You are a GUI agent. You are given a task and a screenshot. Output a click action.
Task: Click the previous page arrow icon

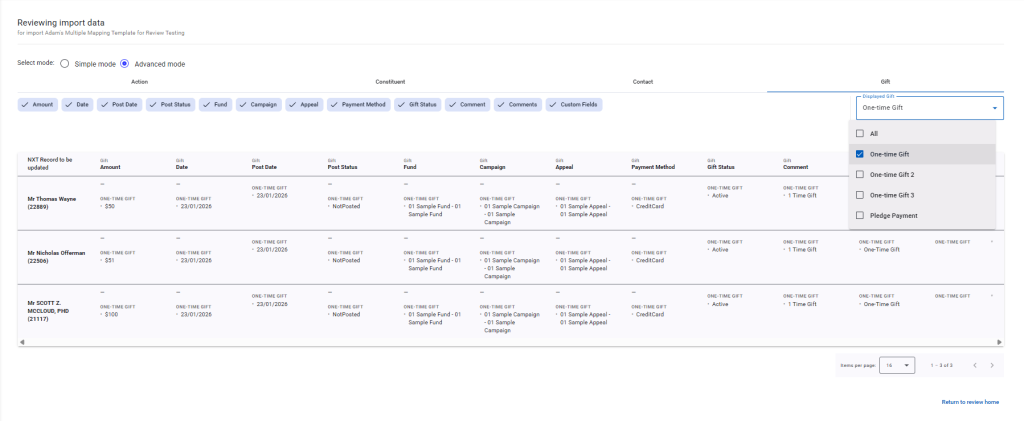(974, 365)
